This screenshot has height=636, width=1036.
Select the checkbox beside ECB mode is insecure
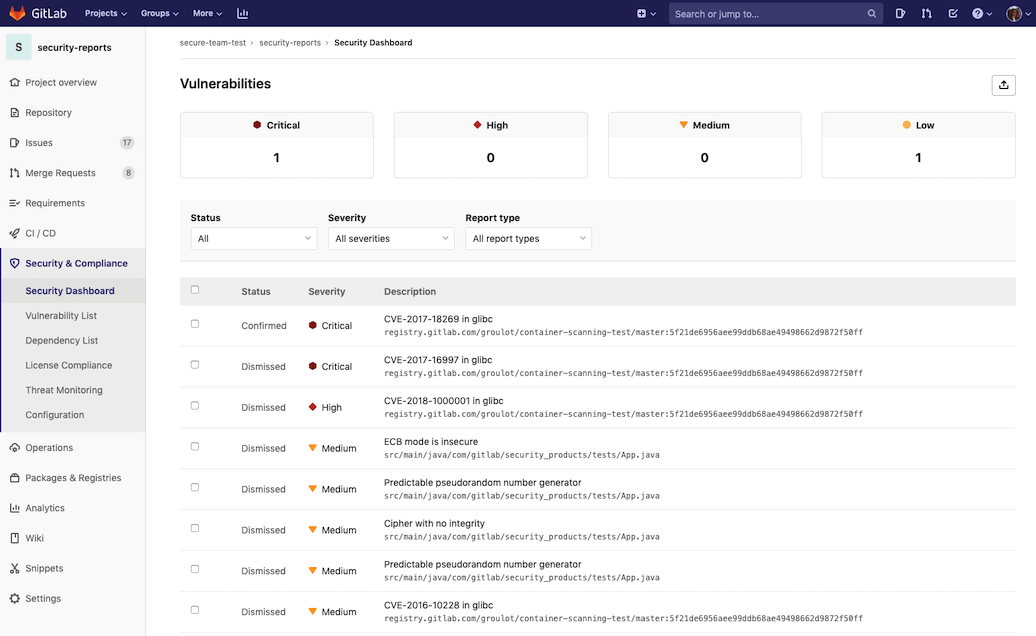tap(194, 447)
